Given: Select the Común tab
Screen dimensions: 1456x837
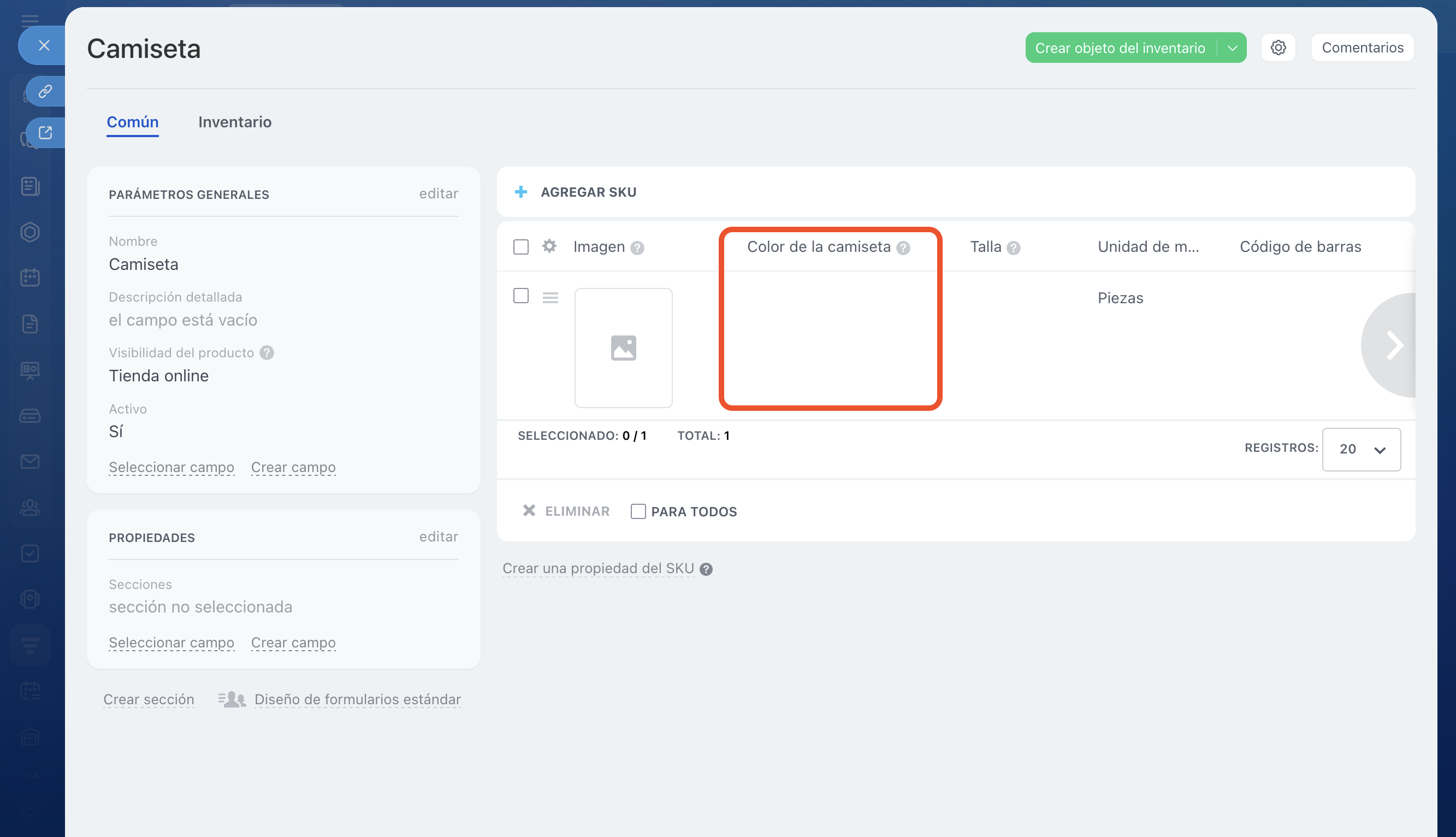Looking at the screenshot, I should point(133,122).
